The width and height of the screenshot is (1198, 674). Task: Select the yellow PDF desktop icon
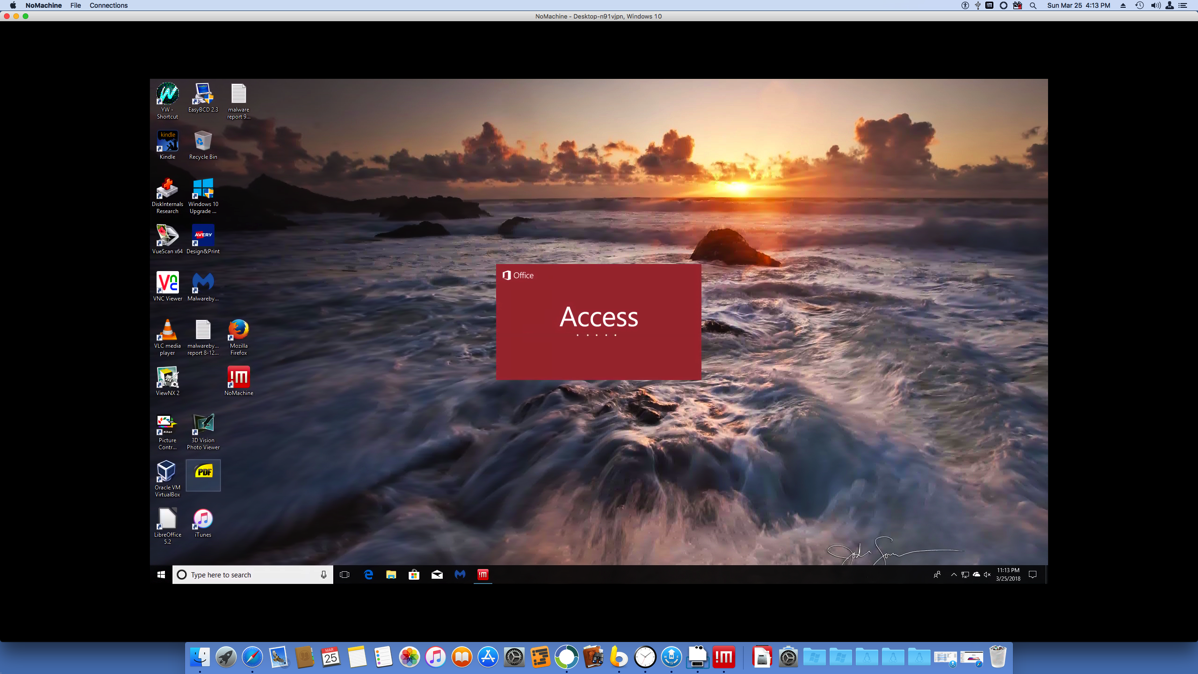(203, 475)
